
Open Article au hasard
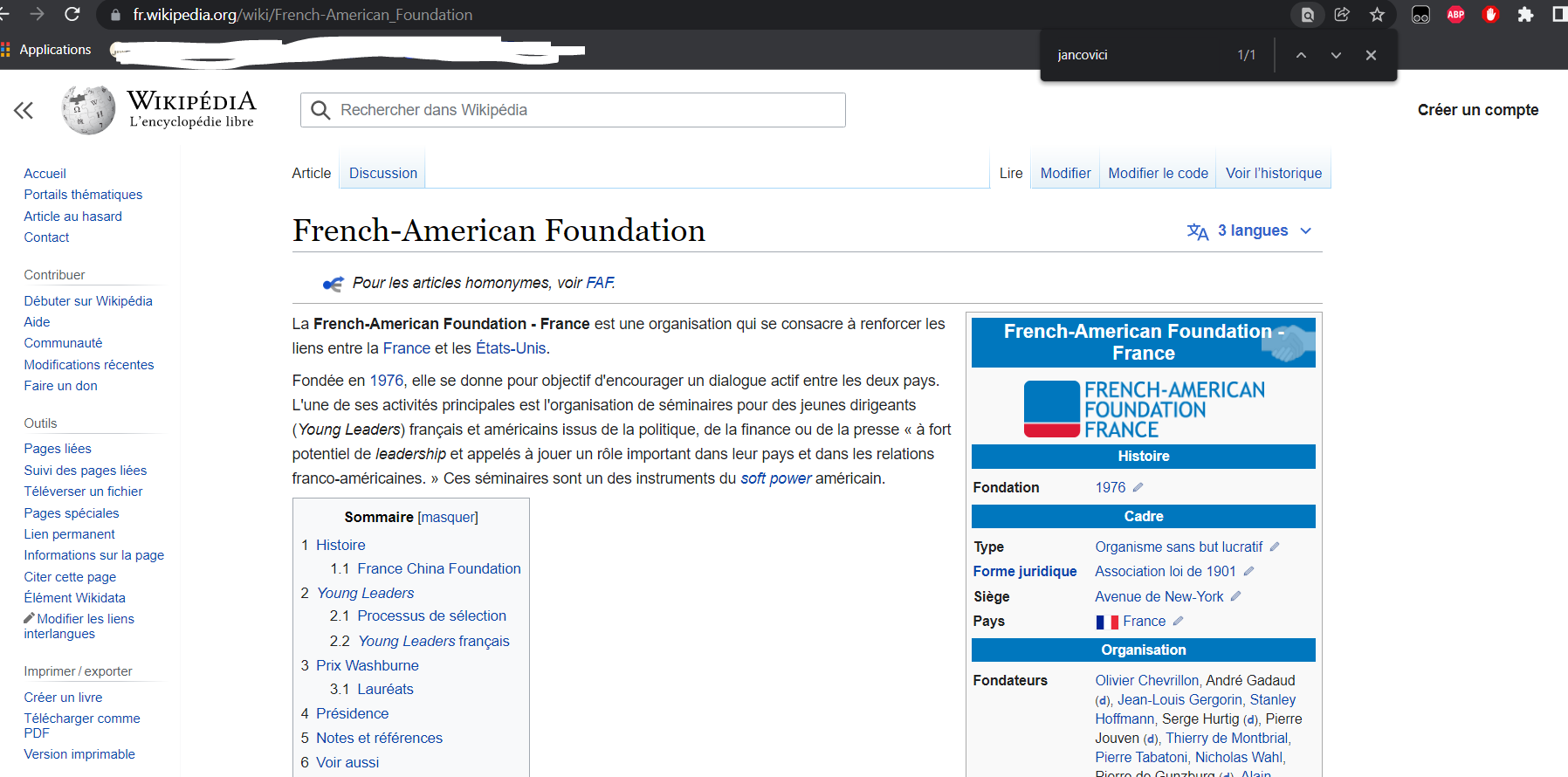[73, 217]
